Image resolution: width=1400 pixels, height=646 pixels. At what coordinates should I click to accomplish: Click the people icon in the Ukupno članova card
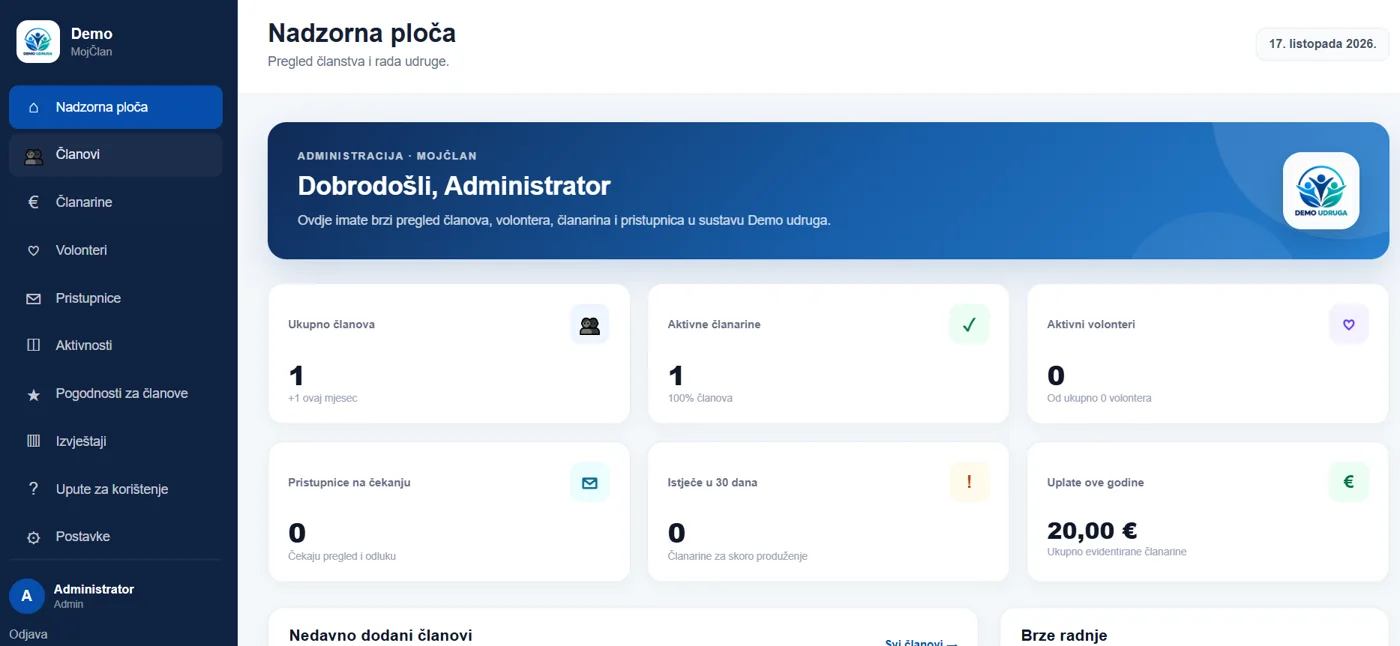tap(590, 325)
